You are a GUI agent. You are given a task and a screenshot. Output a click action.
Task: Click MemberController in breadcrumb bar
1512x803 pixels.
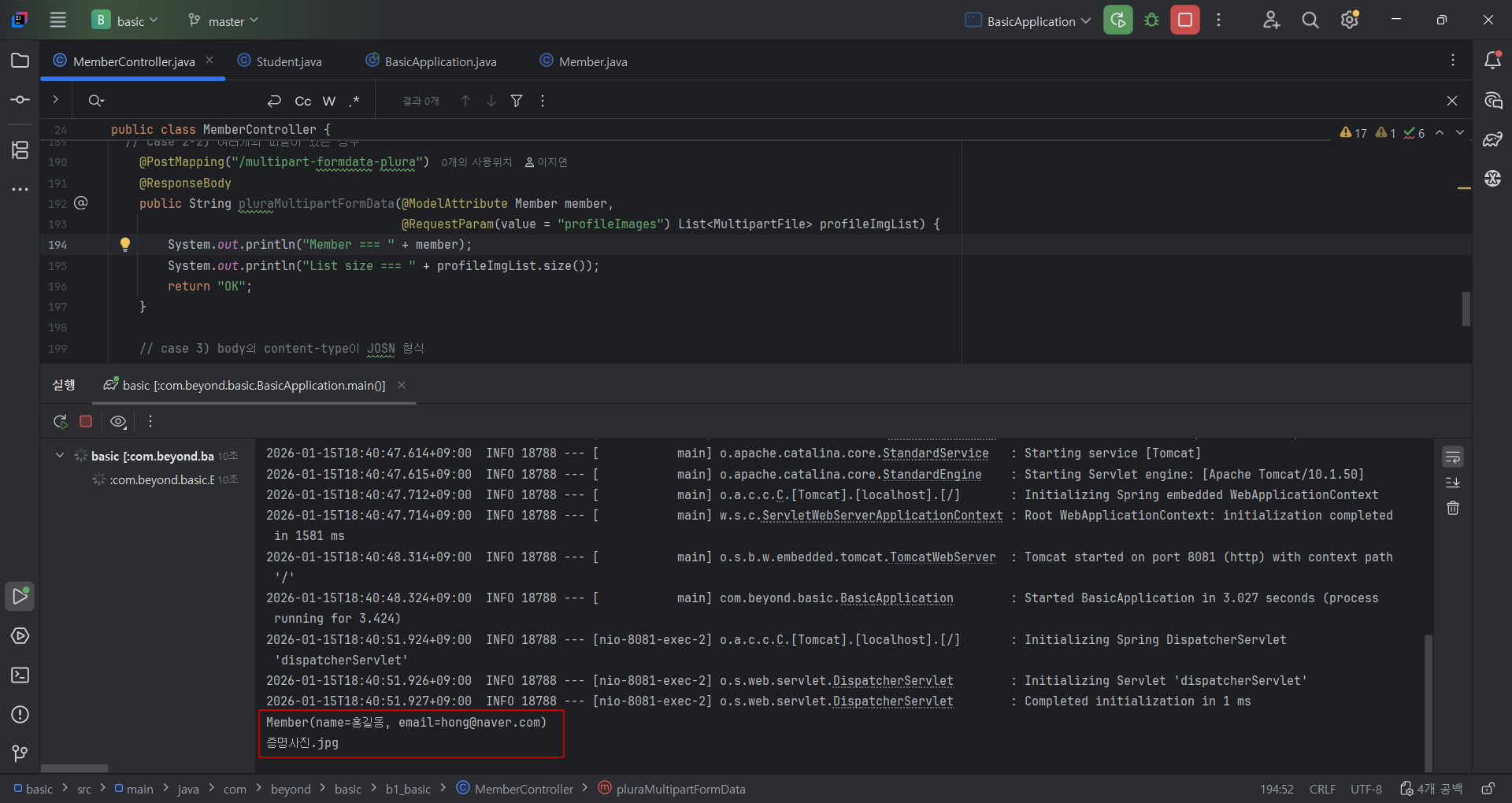(x=515, y=789)
